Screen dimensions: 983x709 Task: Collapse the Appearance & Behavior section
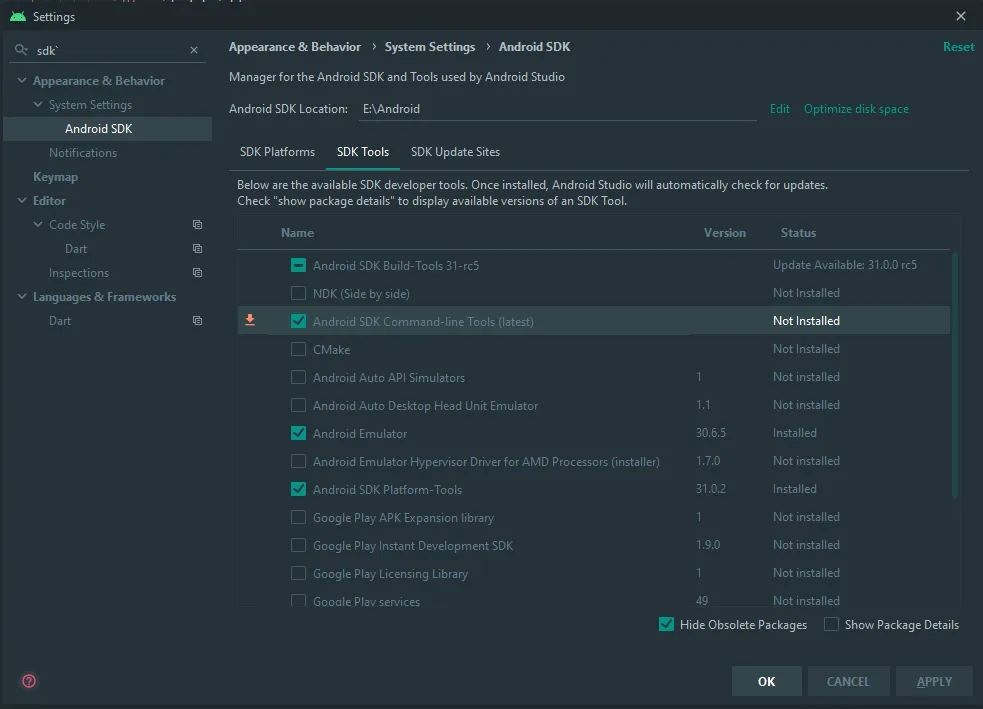(22, 81)
